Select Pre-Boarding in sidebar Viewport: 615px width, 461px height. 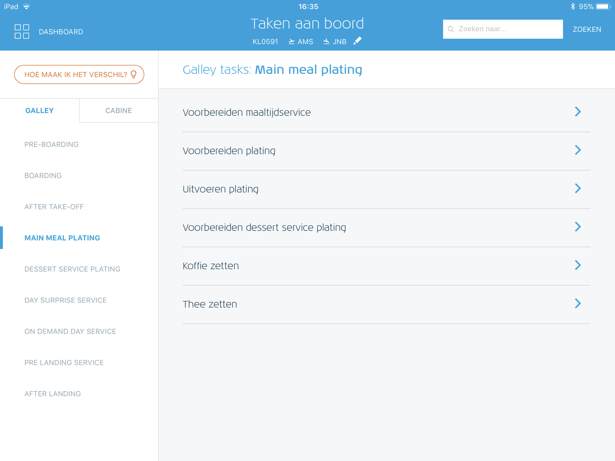point(51,144)
